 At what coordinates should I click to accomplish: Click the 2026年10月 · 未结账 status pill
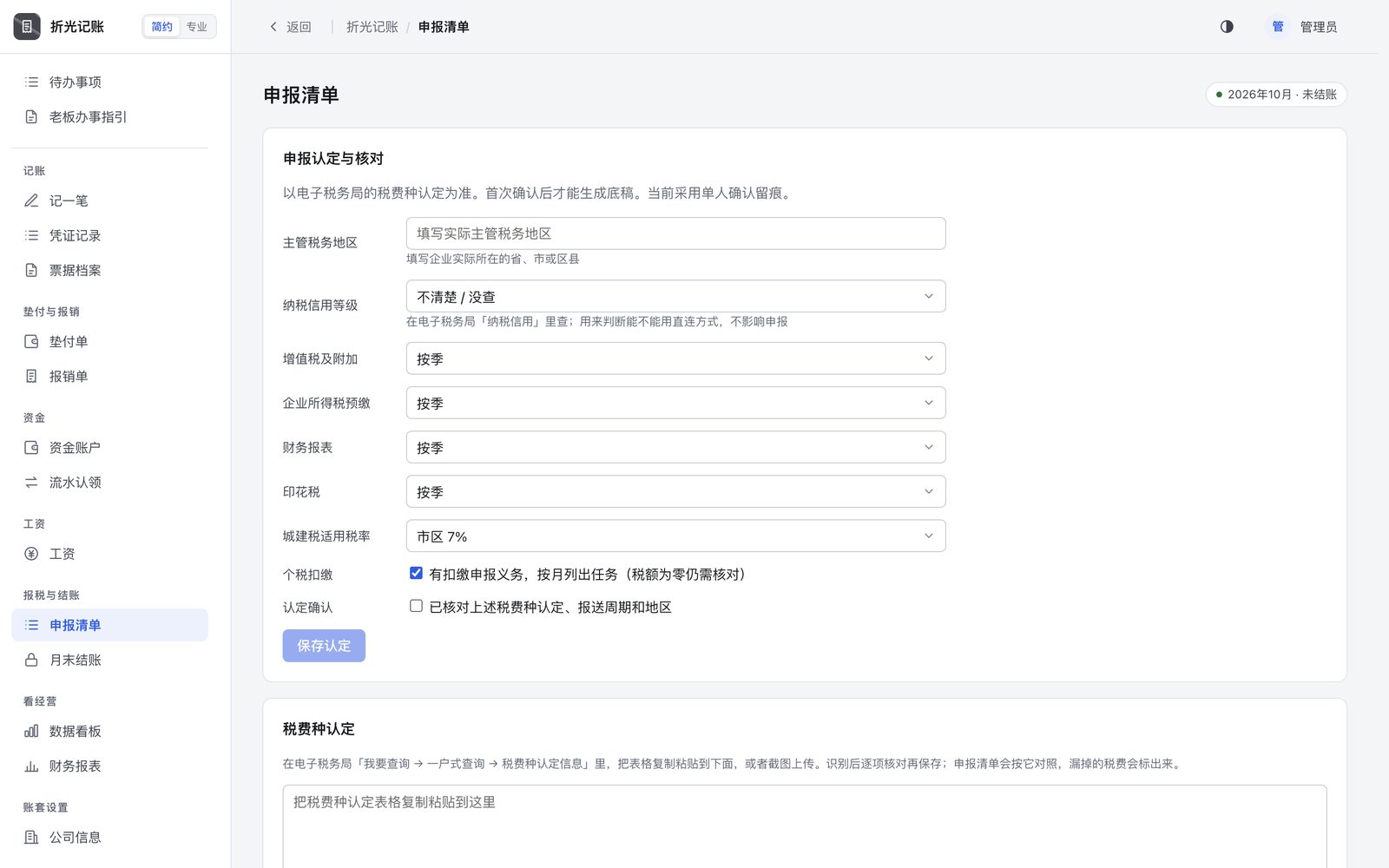pyautogui.click(x=1276, y=95)
